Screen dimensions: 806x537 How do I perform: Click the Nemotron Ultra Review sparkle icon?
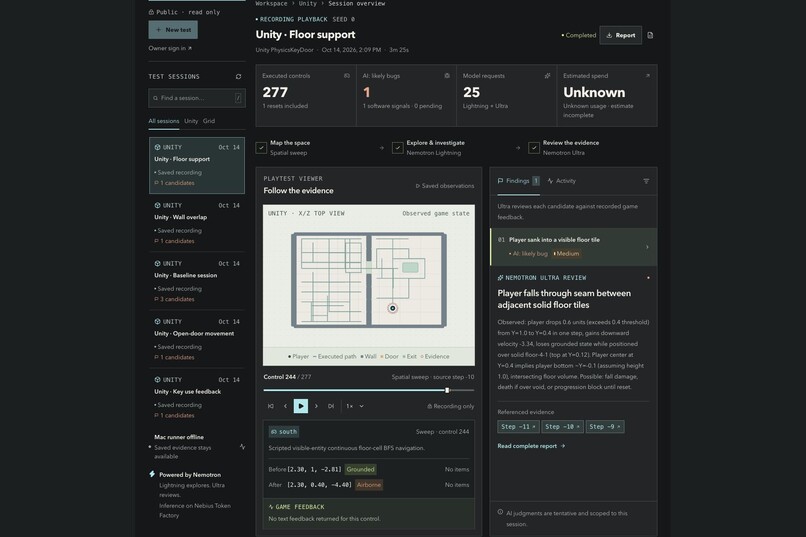(500, 277)
